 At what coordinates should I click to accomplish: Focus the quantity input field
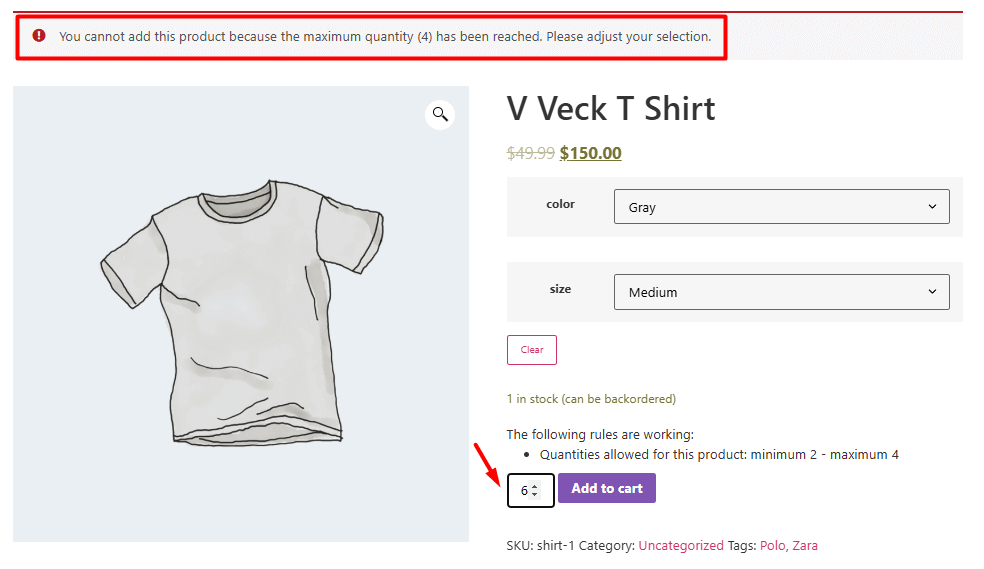pyautogui.click(x=523, y=490)
